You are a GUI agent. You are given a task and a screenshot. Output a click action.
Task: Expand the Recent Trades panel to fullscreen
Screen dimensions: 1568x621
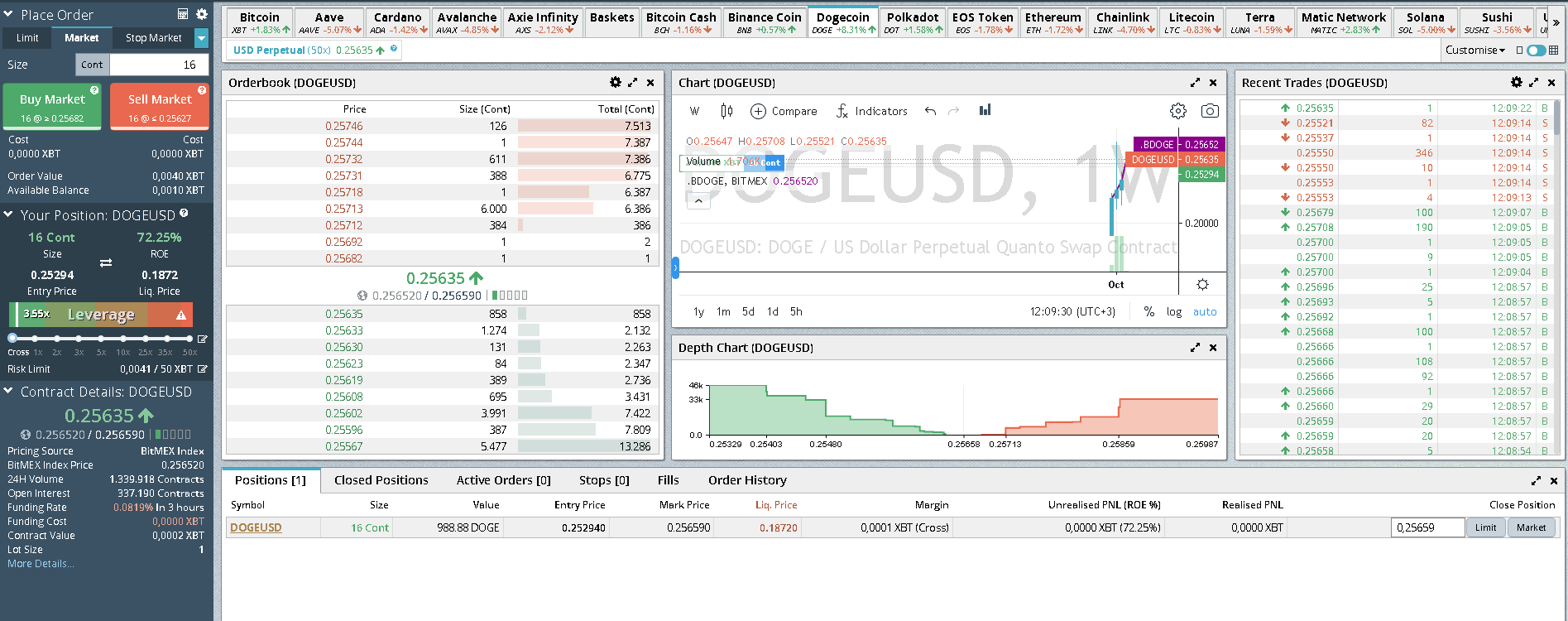click(1533, 82)
